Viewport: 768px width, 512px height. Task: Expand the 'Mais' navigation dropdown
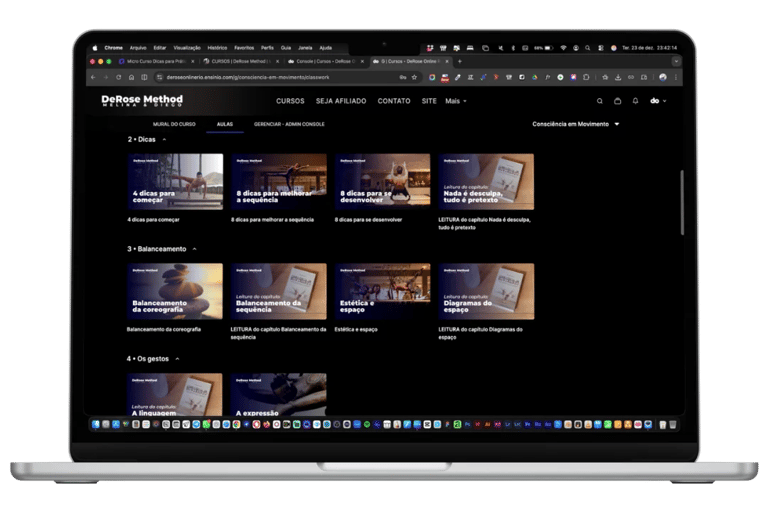point(456,101)
